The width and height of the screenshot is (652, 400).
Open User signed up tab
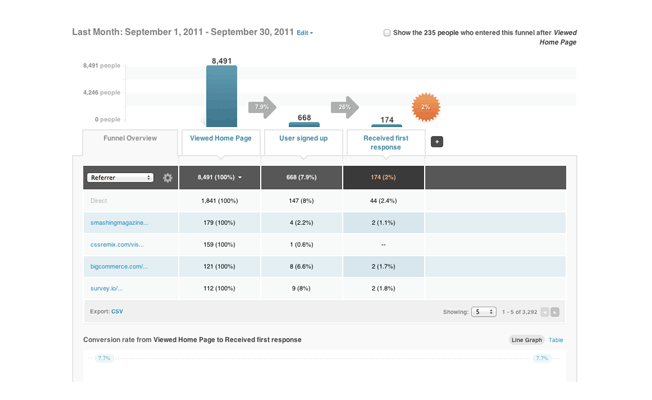304,138
